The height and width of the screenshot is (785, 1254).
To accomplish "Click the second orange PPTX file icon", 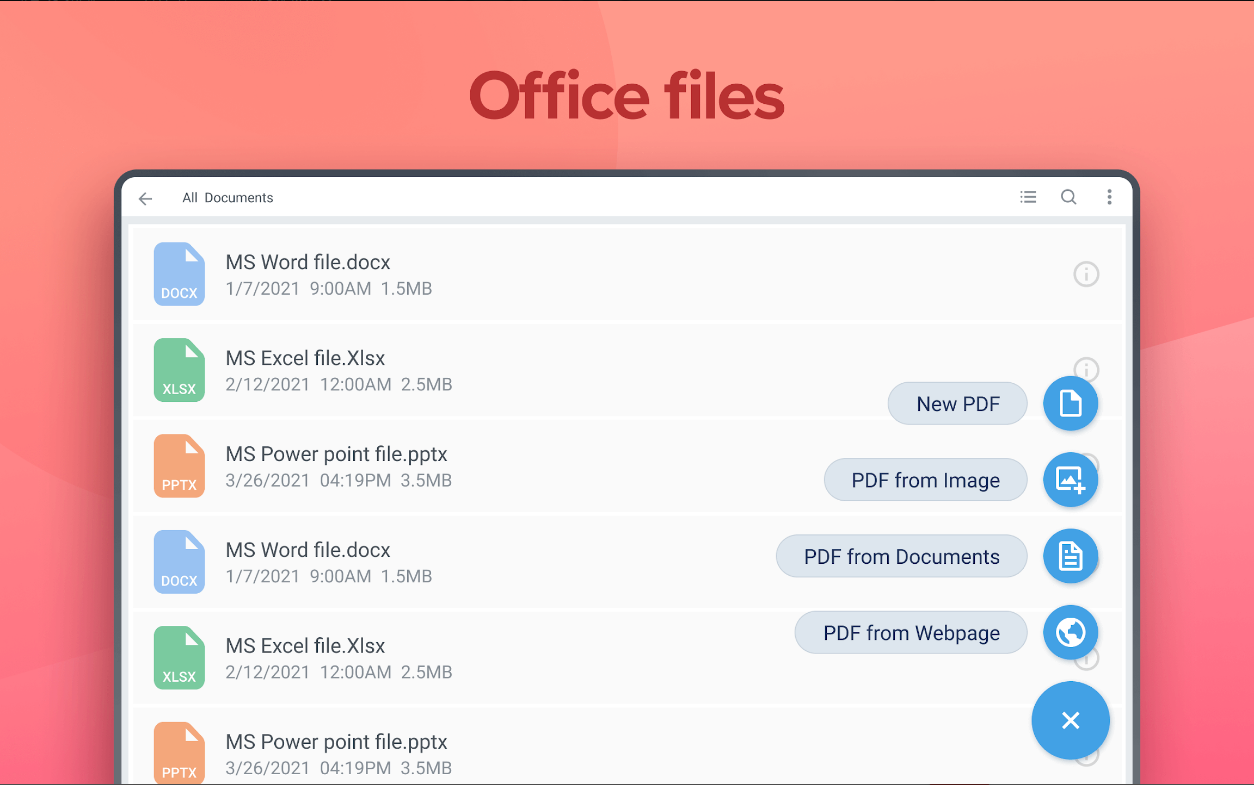I will pyautogui.click(x=179, y=752).
